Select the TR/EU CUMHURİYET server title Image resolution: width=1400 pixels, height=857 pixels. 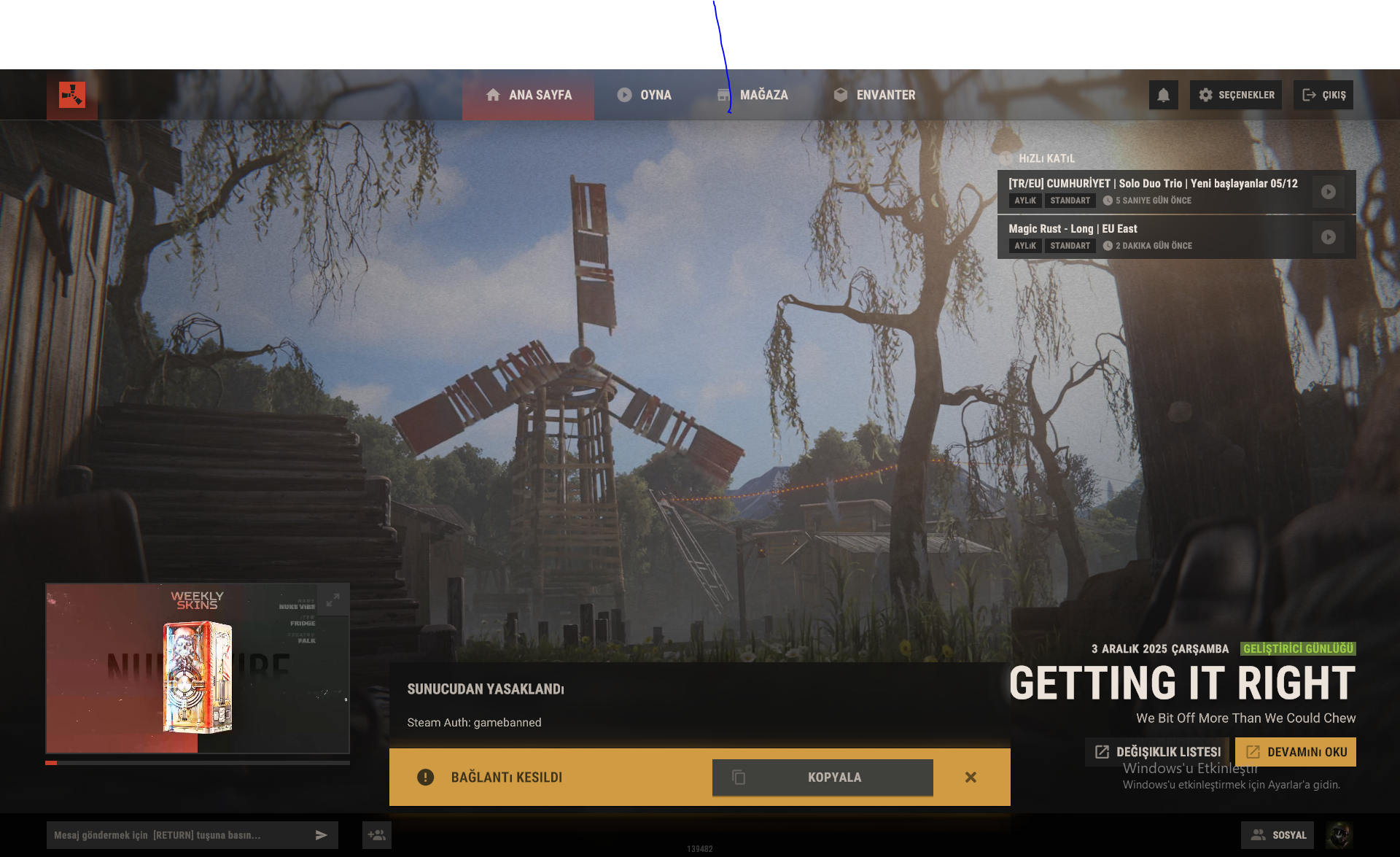click(x=1153, y=184)
